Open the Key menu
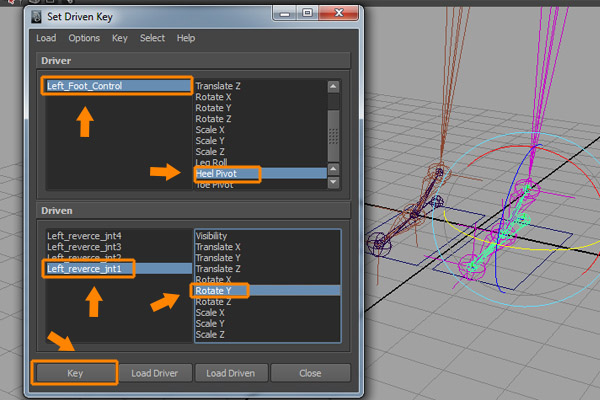The height and width of the screenshot is (400, 600). coord(120,38)
